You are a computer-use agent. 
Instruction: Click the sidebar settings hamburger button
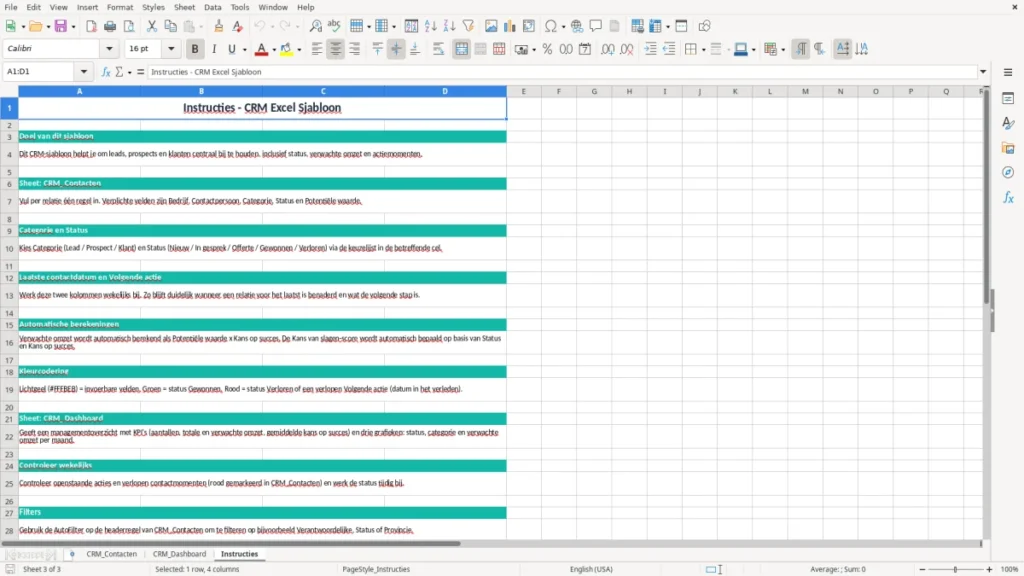pos(1008,72)
